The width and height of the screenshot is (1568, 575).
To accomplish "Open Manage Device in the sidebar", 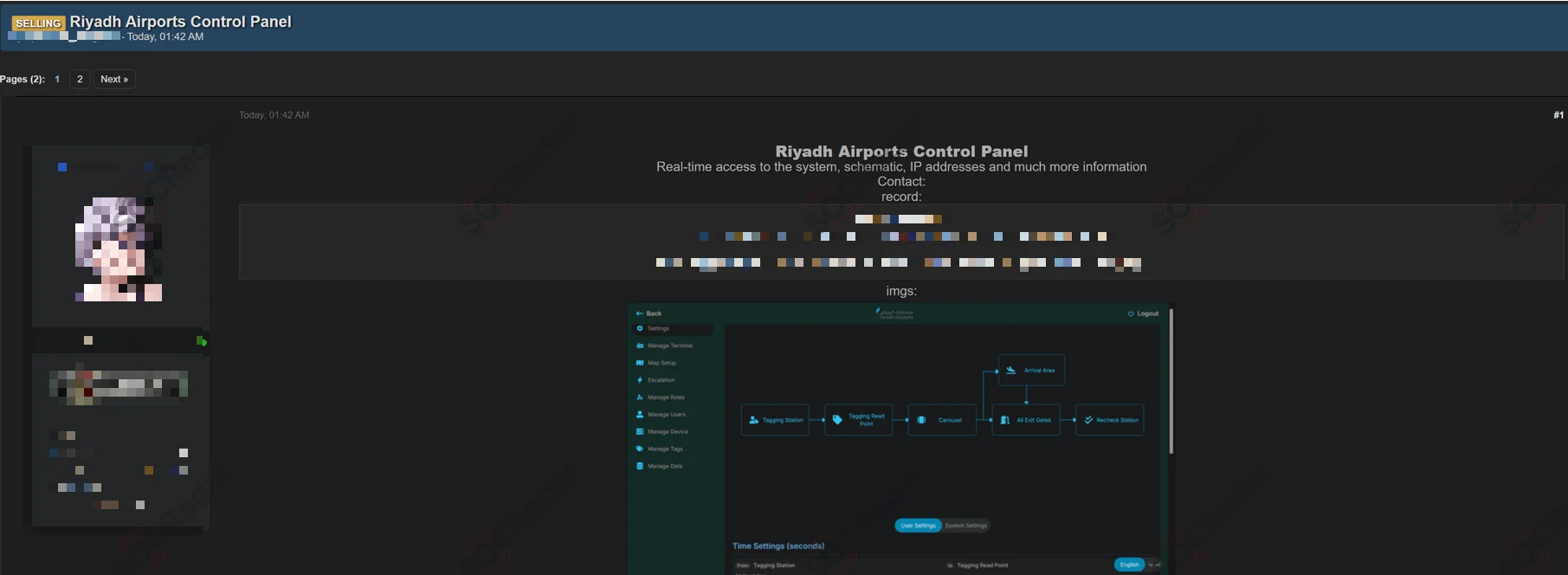I will tap(668, 431).
